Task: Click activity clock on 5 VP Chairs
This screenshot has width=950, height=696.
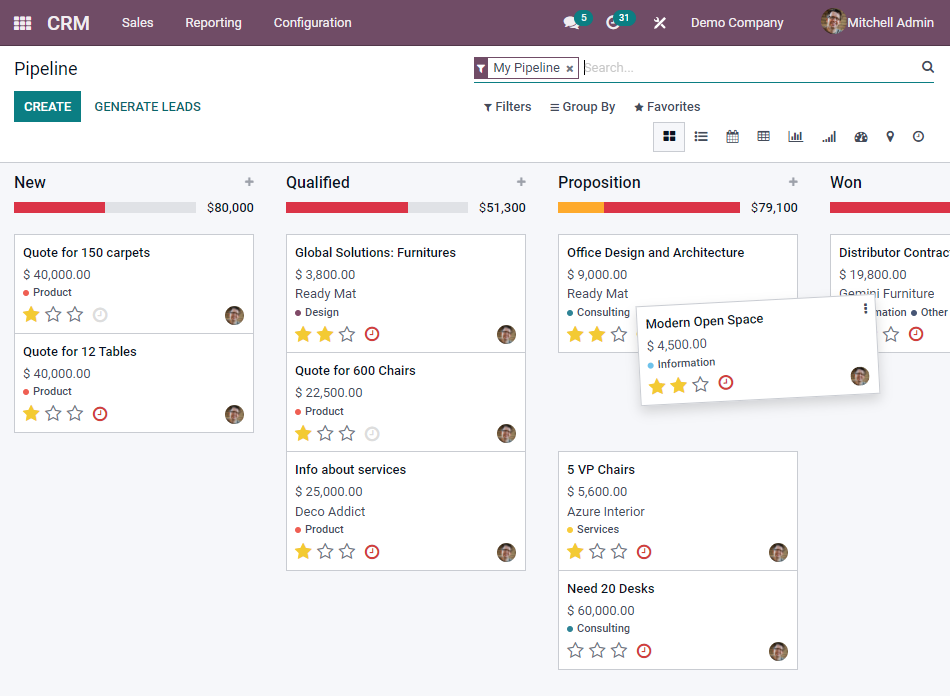Action: pyautogui.click(x=644, y=552)
